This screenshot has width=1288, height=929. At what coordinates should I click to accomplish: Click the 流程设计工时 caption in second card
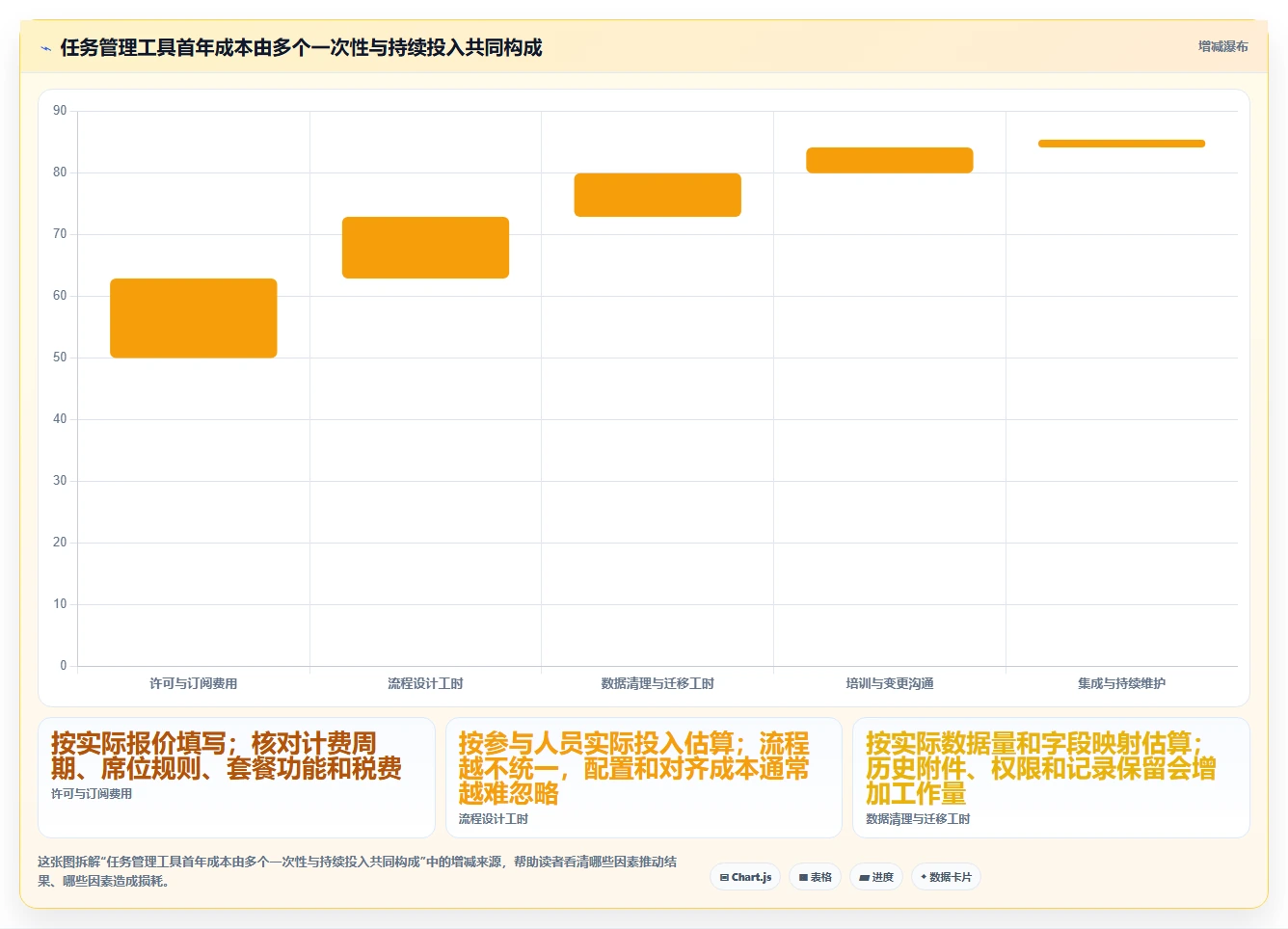[x=494, y=819]
